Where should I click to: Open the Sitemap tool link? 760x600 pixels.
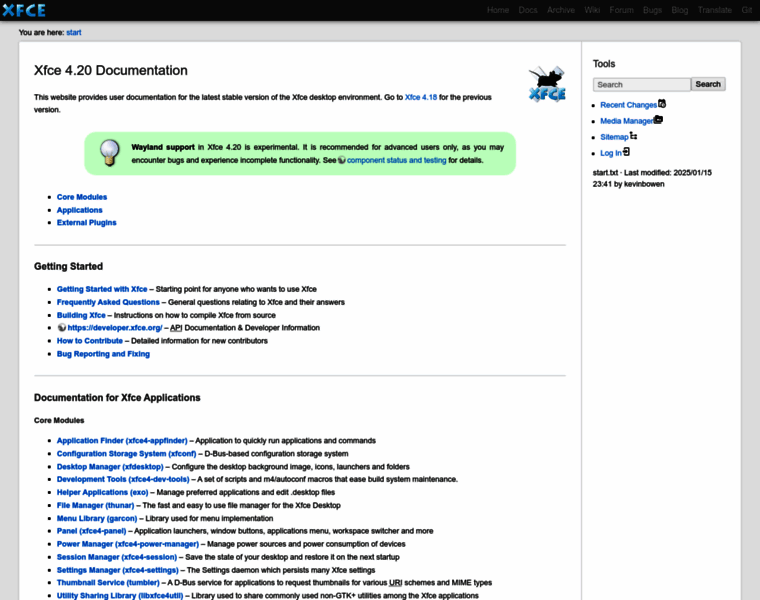point(614,137)
